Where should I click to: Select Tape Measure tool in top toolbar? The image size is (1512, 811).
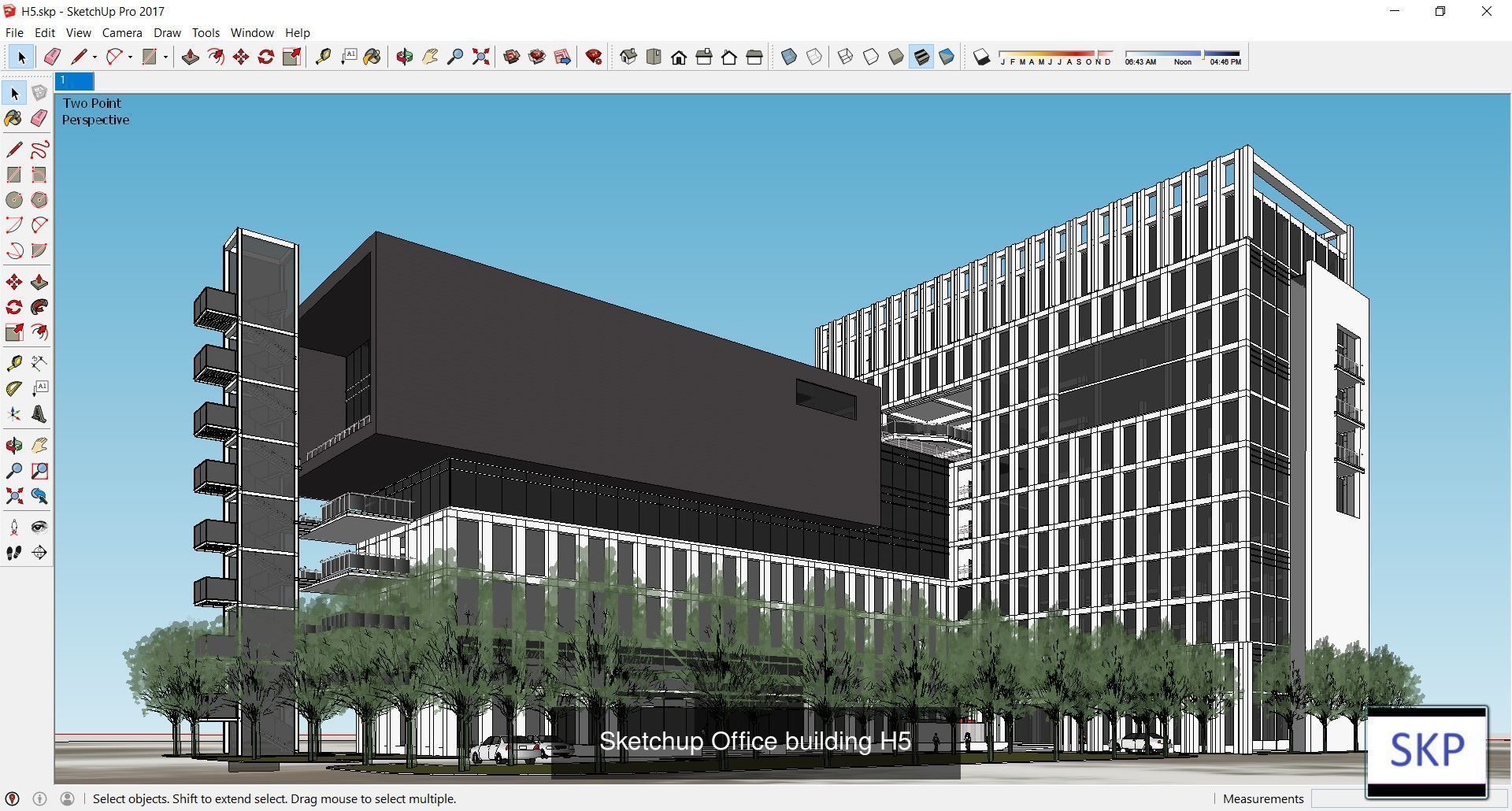point(323,57)
